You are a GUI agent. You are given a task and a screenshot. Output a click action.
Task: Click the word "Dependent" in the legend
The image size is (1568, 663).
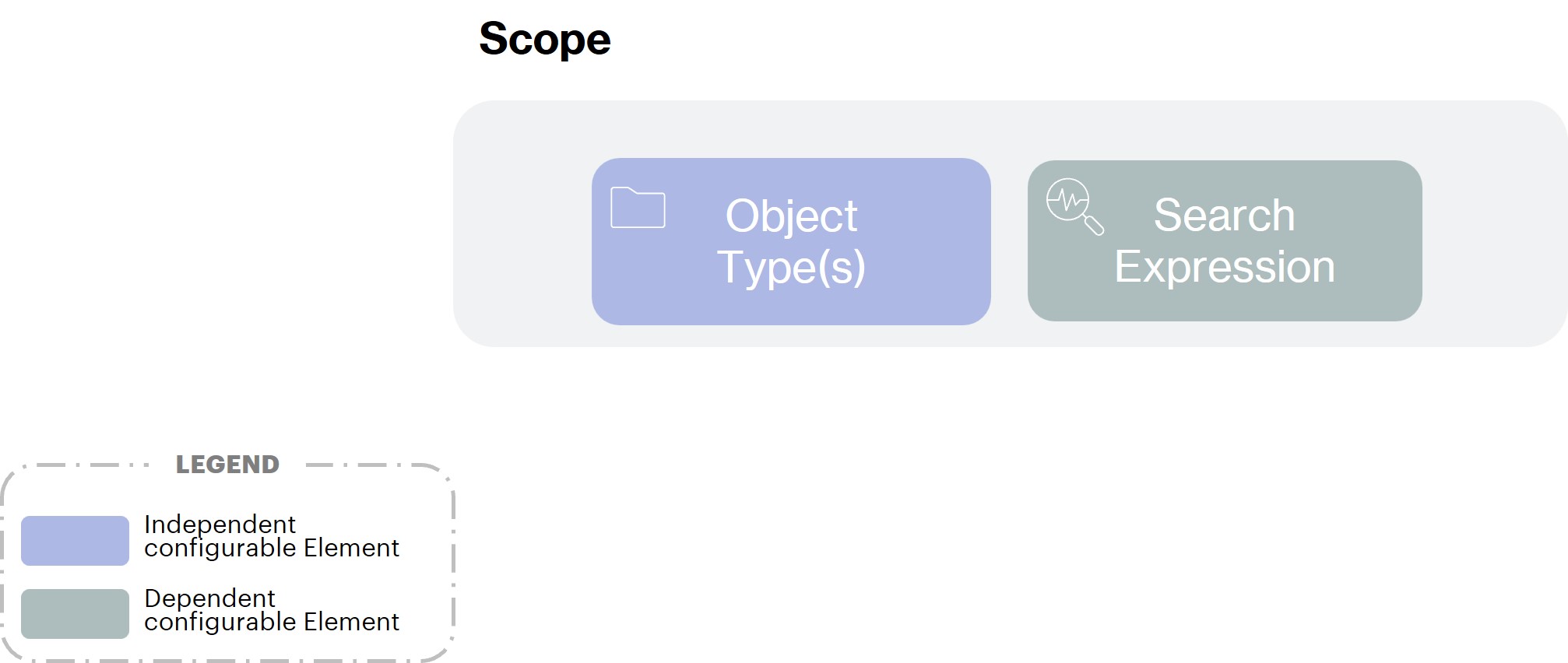pos(209,598)
